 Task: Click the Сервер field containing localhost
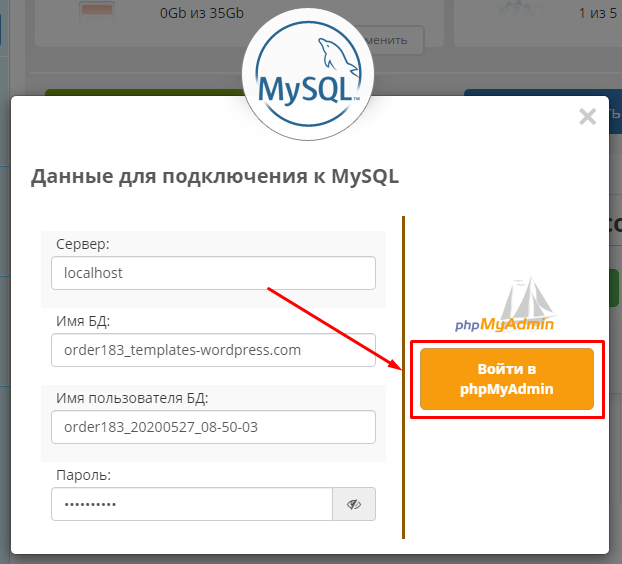tap(213, 273)
